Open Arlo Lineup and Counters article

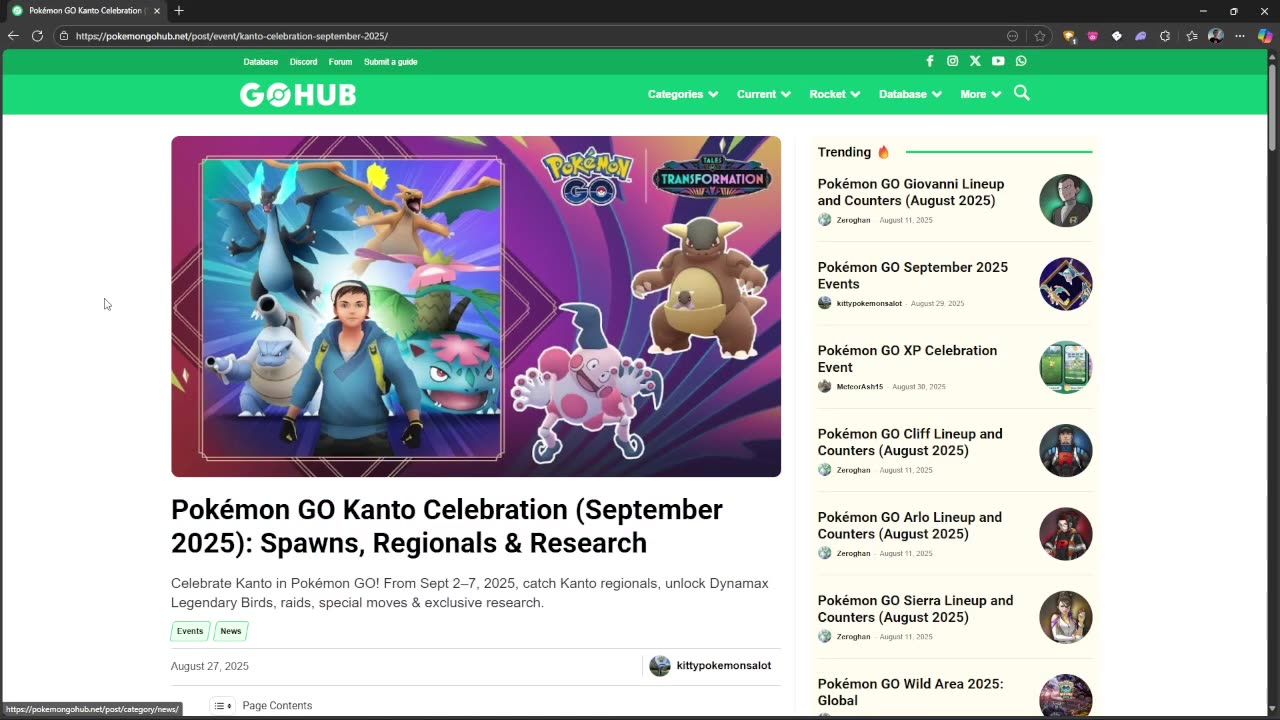(910, 525)
